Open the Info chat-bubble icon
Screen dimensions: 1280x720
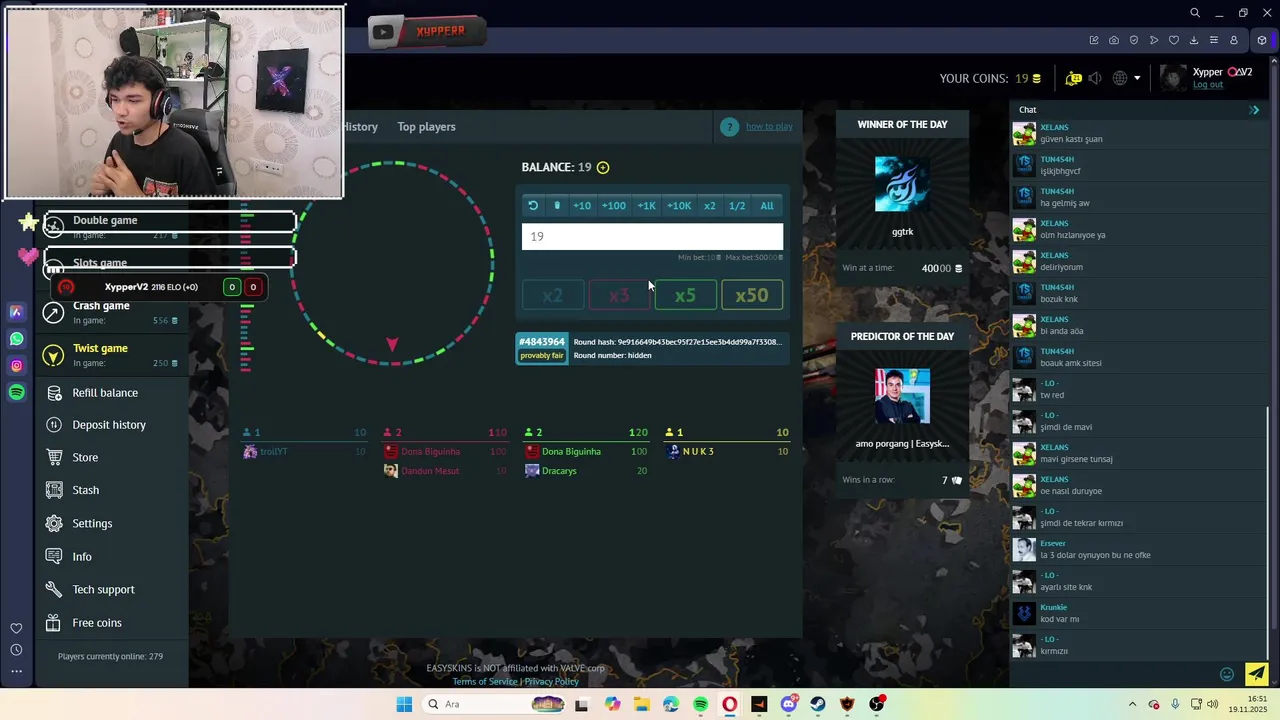[x=54, y=556]
